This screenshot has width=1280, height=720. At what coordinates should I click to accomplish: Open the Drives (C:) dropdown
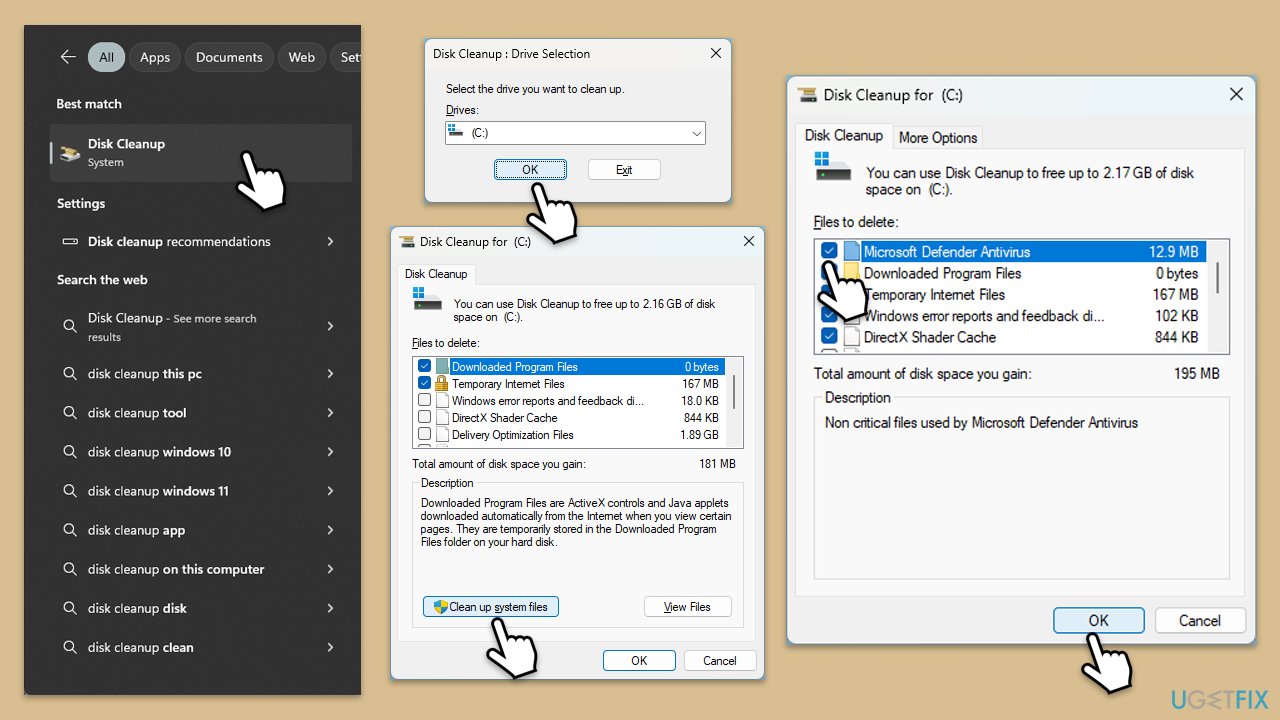(575, 133)
